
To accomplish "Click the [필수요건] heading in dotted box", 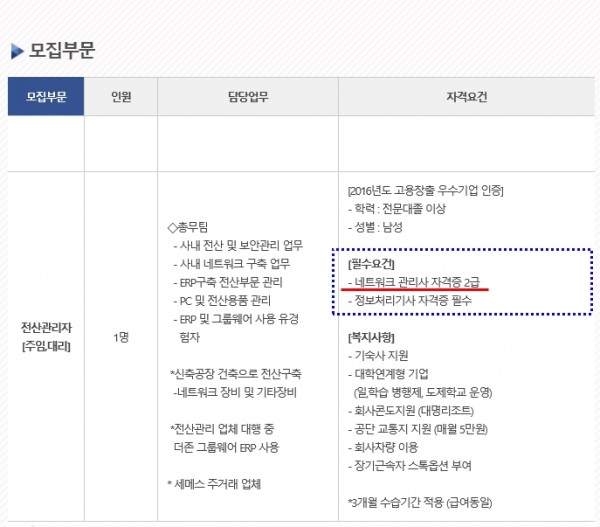I will point(366,263).
